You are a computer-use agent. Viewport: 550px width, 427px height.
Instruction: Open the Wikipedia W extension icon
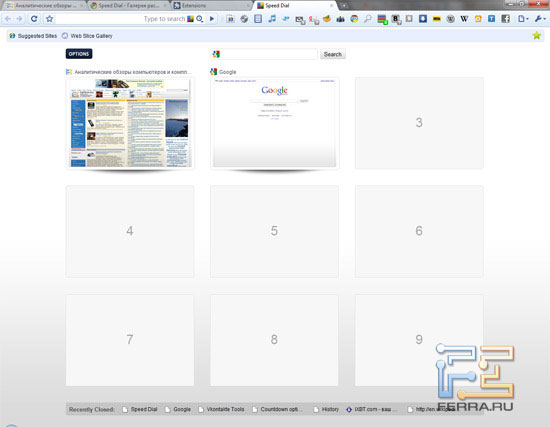464,19
